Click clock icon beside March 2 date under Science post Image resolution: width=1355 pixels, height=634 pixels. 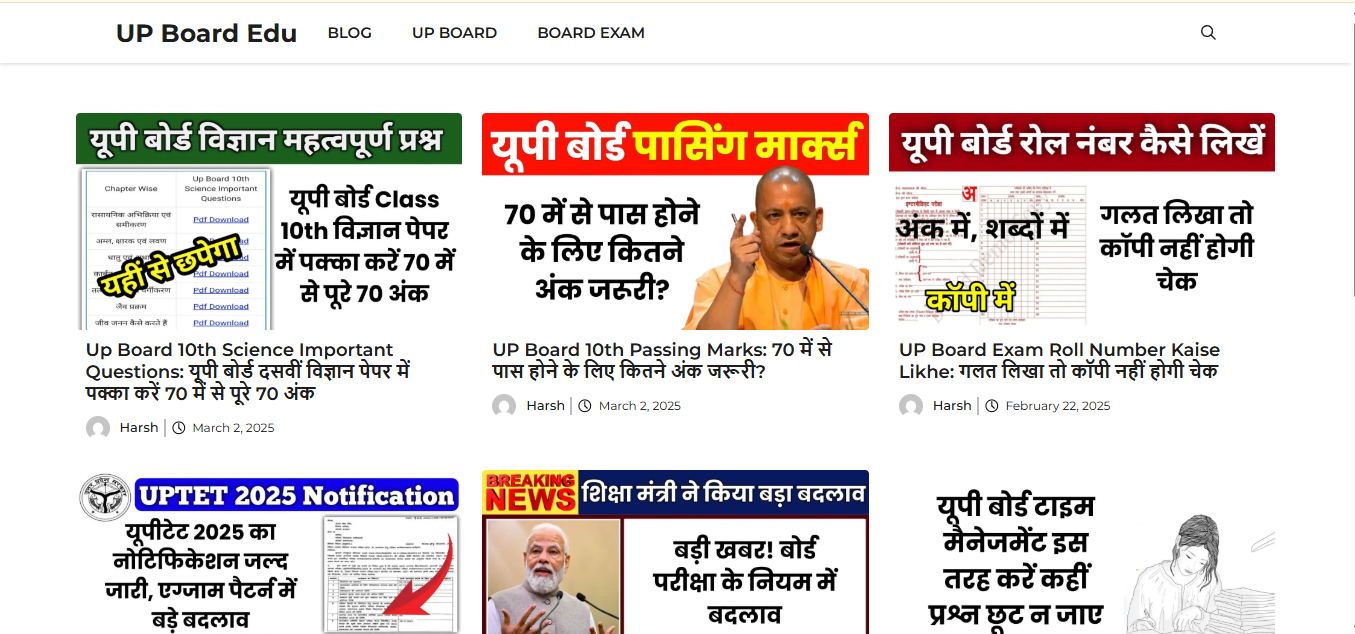click(x=179, y=428)
